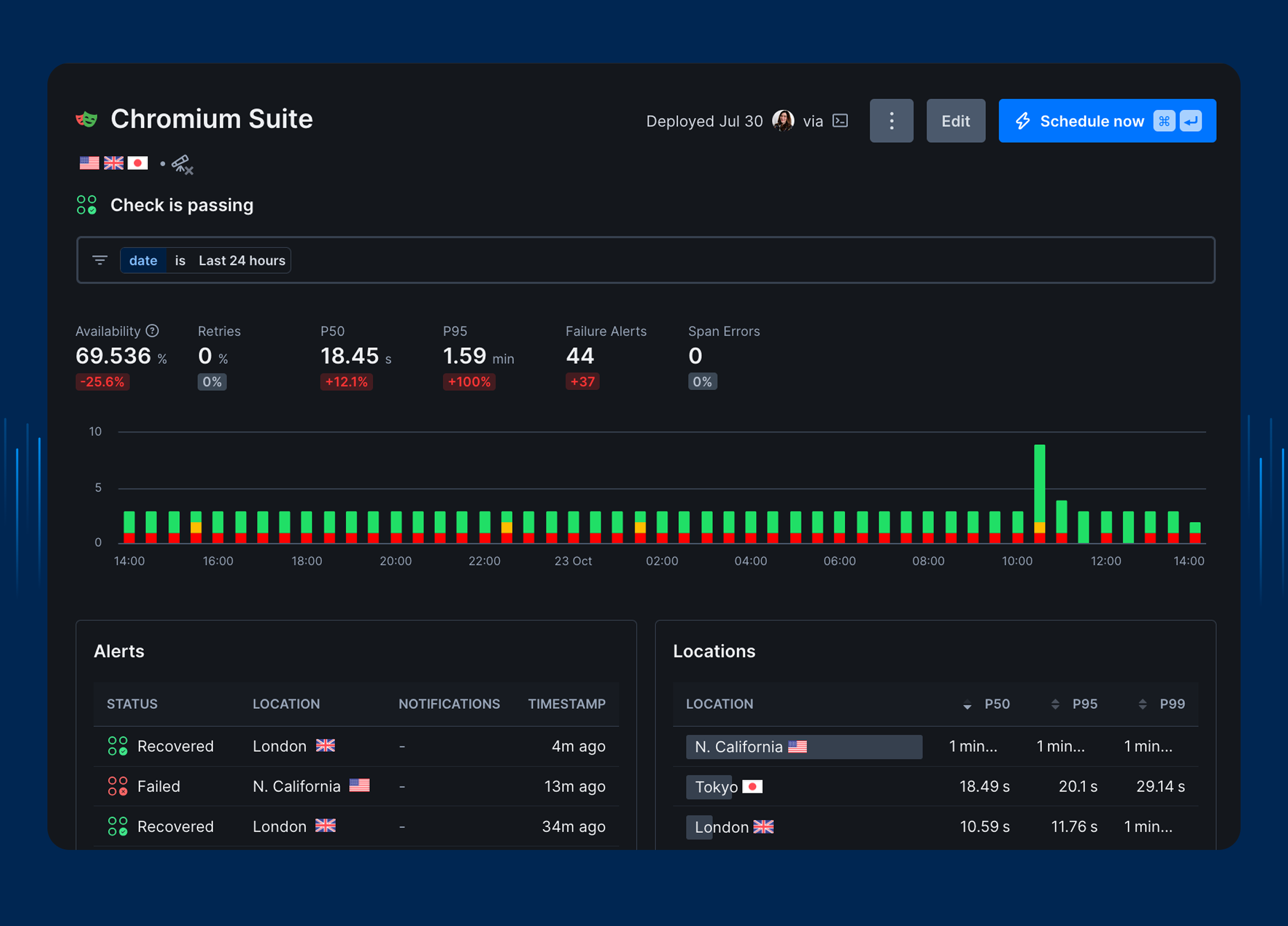Open the Failed N. California alert row
Image resolution: width=1288 pixels, height=926 pixels.
click(x=356, y=787)
